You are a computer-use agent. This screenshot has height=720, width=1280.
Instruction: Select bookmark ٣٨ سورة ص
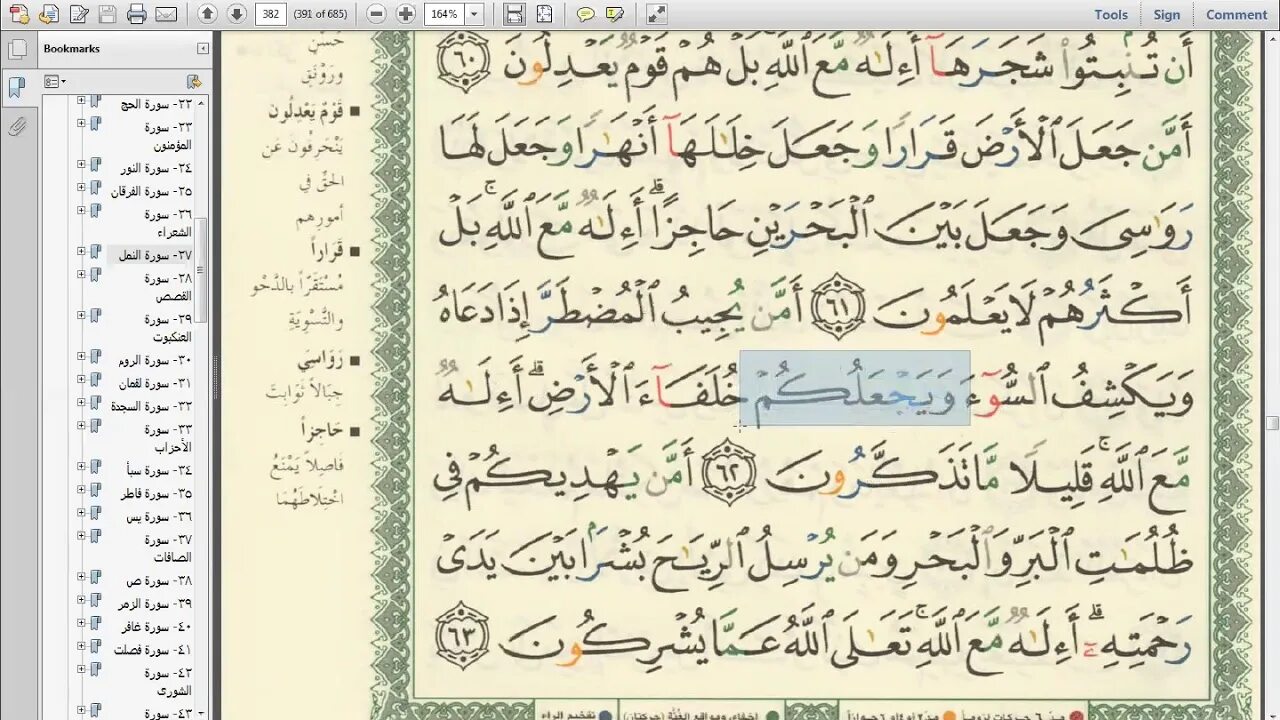tap(160, 581)
